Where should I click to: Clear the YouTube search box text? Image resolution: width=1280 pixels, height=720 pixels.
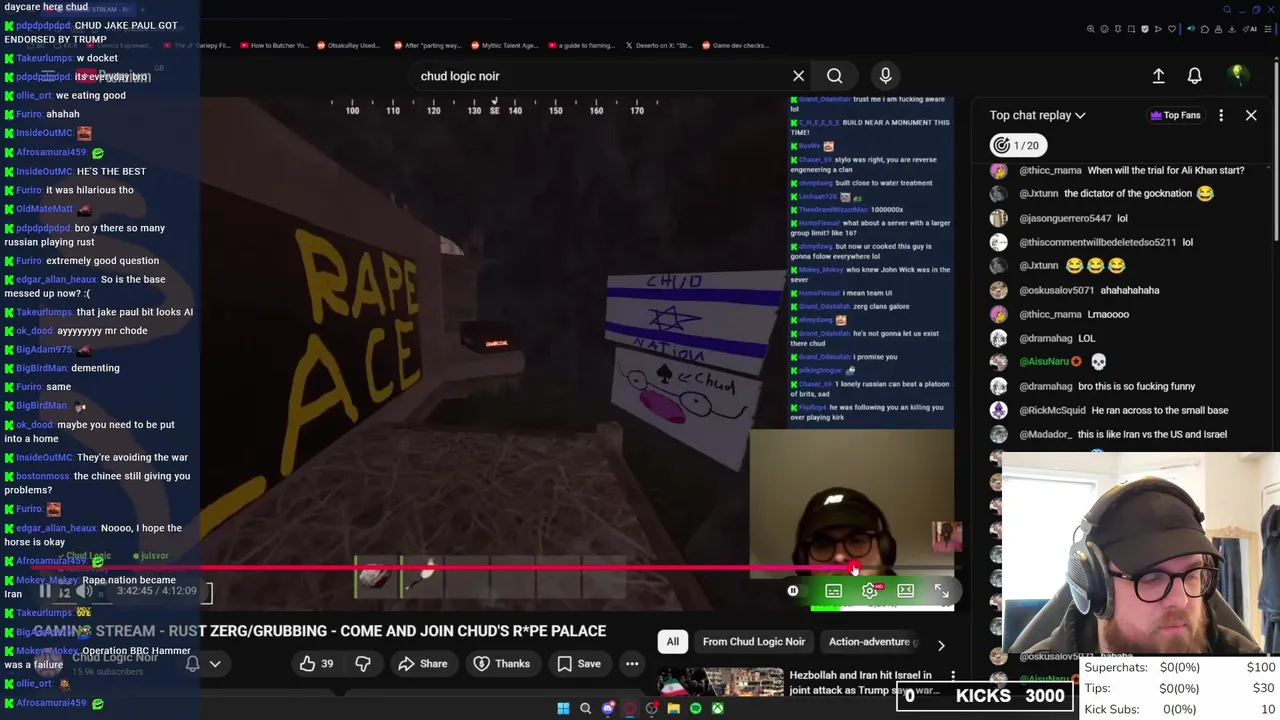coord(798,76)
